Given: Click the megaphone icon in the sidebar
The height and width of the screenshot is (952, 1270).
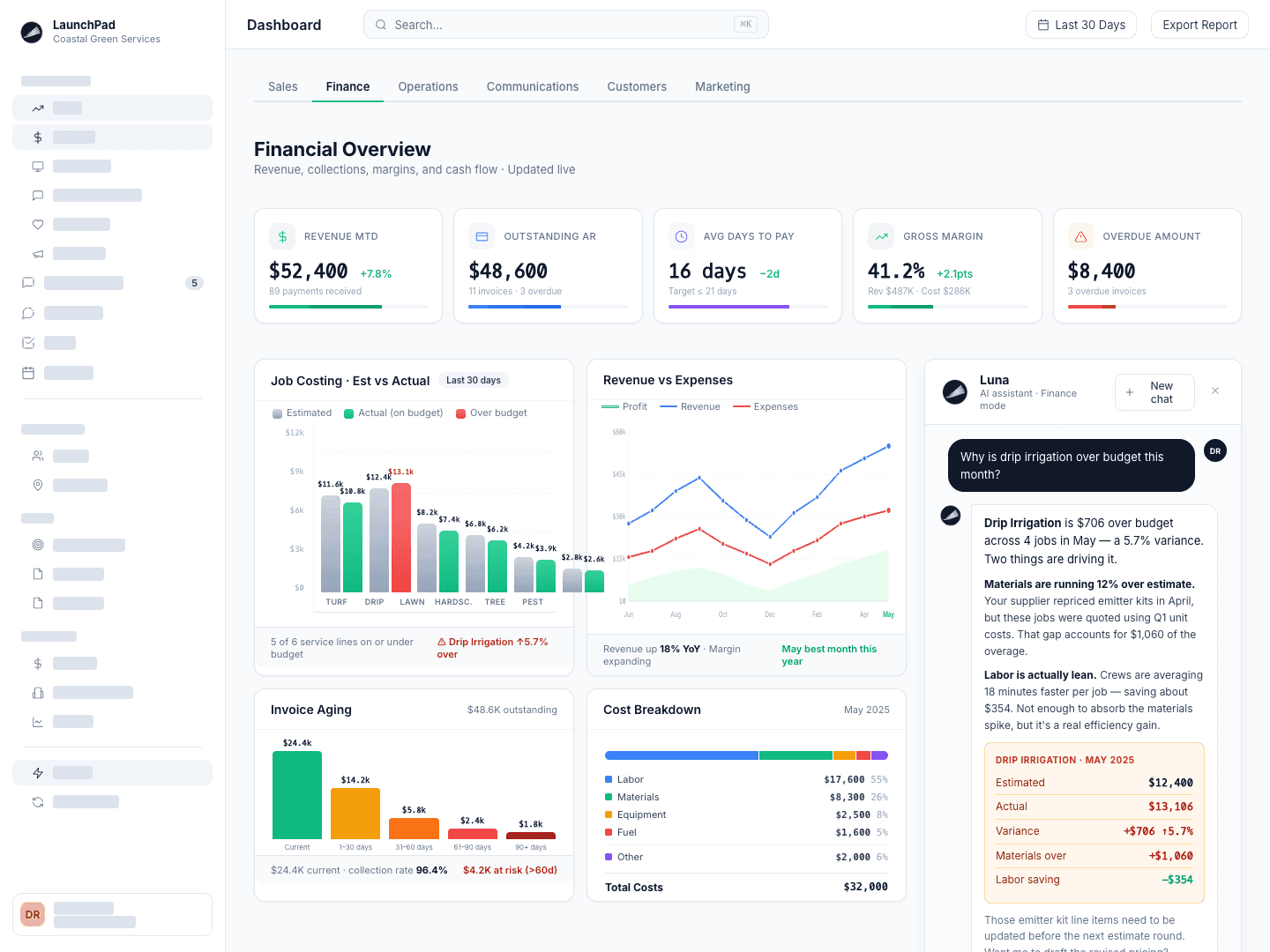Looking at the screenshot, I should [x=38, y=254].
